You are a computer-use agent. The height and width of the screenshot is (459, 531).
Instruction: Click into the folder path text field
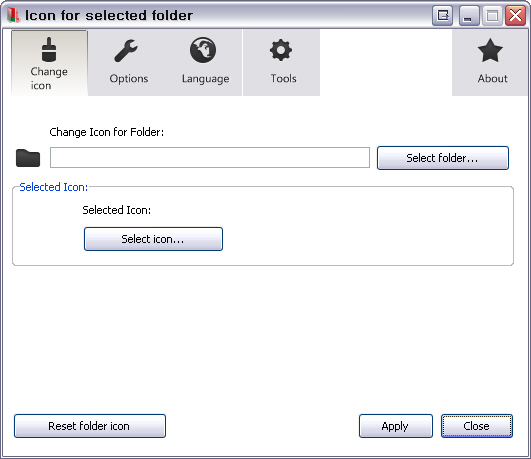(210, 158)
